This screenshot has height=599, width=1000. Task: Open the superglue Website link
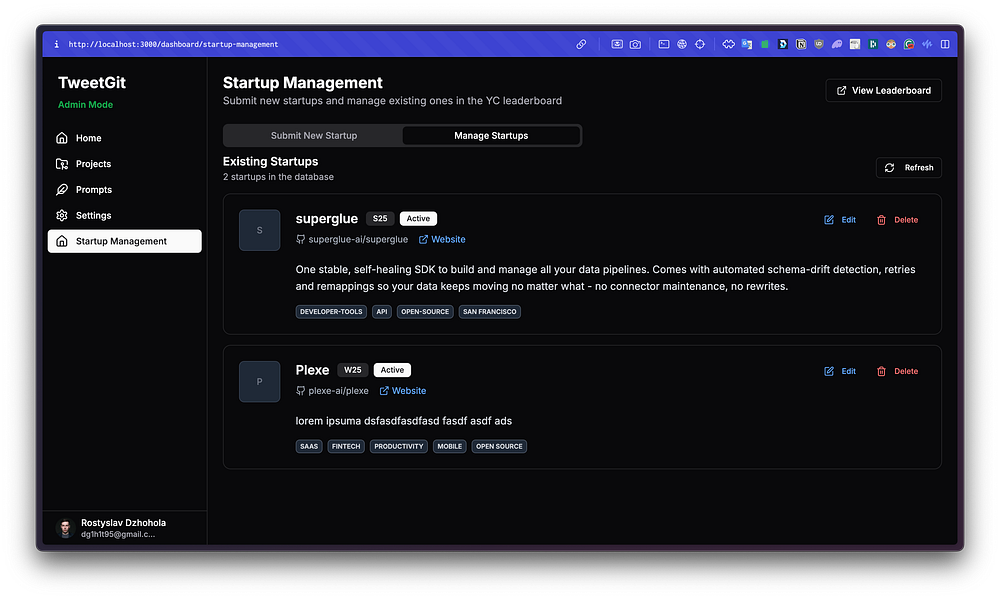tap(442, 239)
